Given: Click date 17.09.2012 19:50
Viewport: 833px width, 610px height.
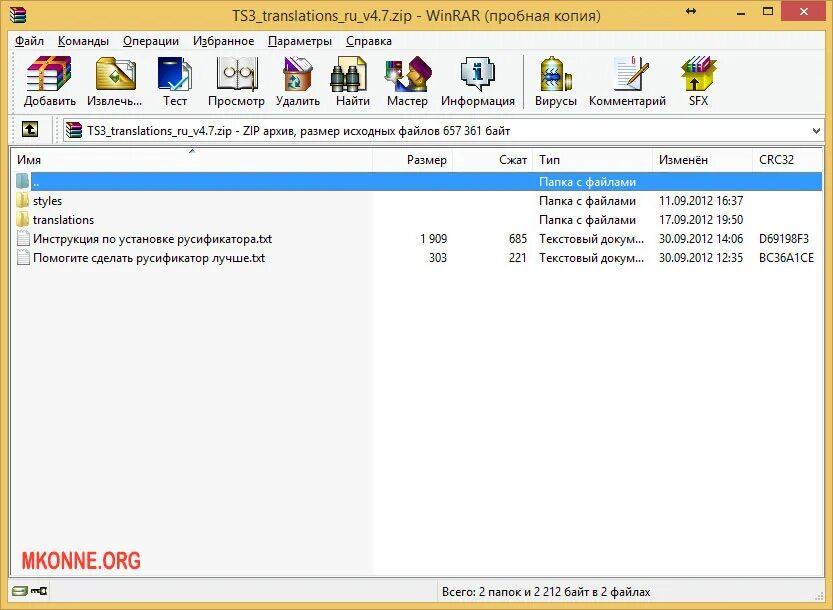Looking at the screenshot, I should tap(701, 219).
